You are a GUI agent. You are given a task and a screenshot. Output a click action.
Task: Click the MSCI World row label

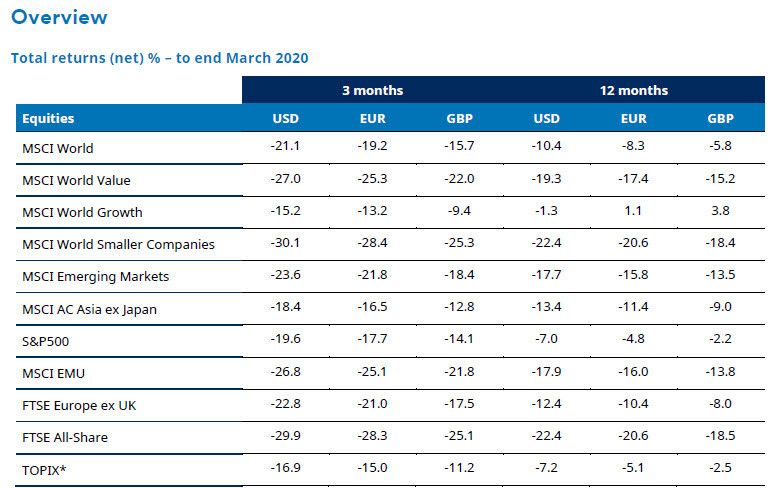coord(57,149)
